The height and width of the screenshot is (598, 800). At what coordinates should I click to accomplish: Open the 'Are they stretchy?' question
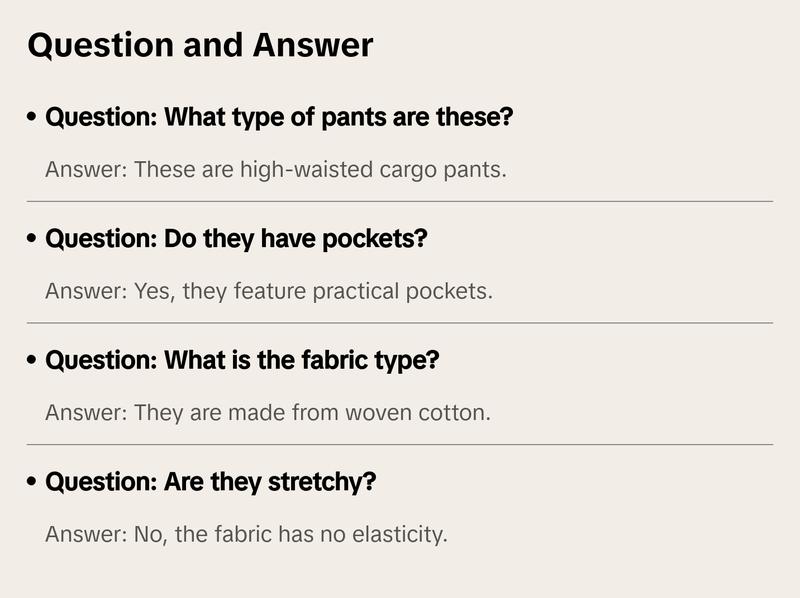[x=211, y=483]
